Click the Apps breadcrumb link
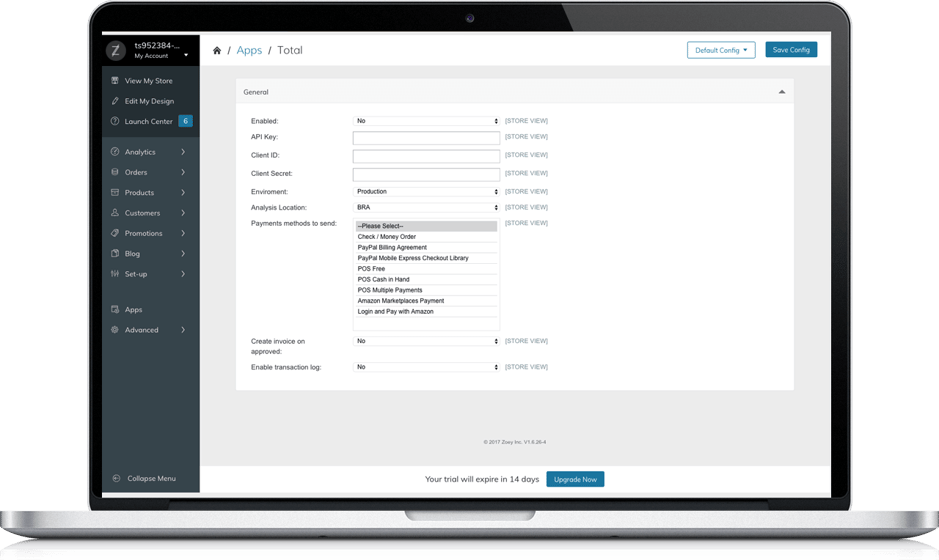This screenshot has width=939, height=560. point(249,50)
